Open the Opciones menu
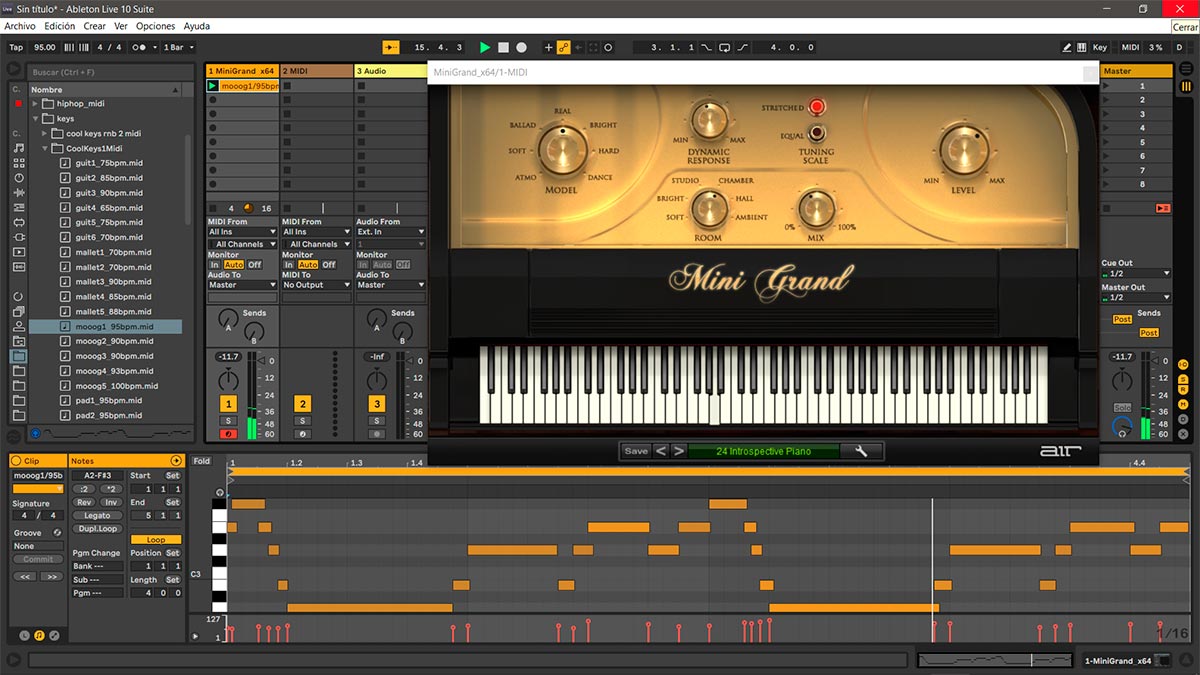 click(x=155, y=26)
